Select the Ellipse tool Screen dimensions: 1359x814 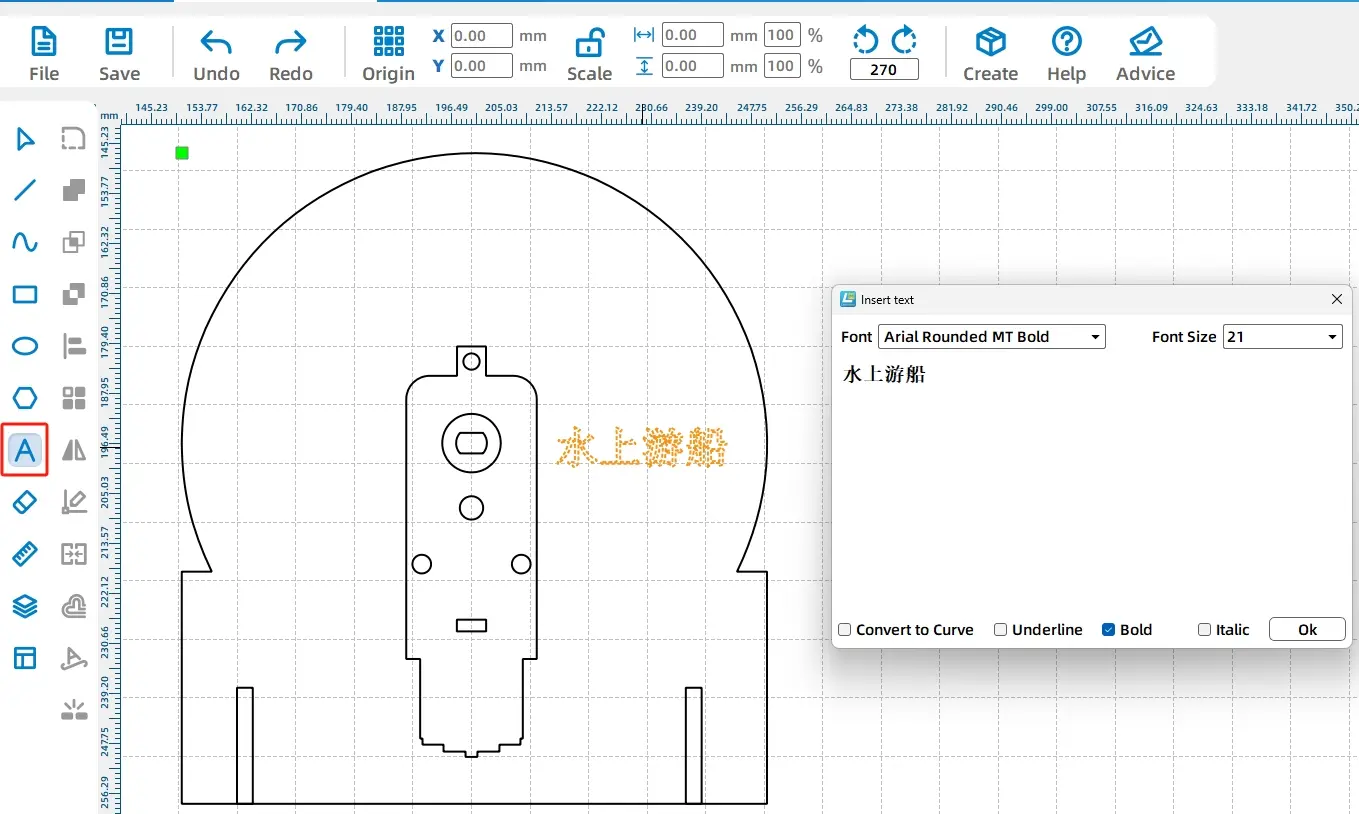click(x=25, y=346)
